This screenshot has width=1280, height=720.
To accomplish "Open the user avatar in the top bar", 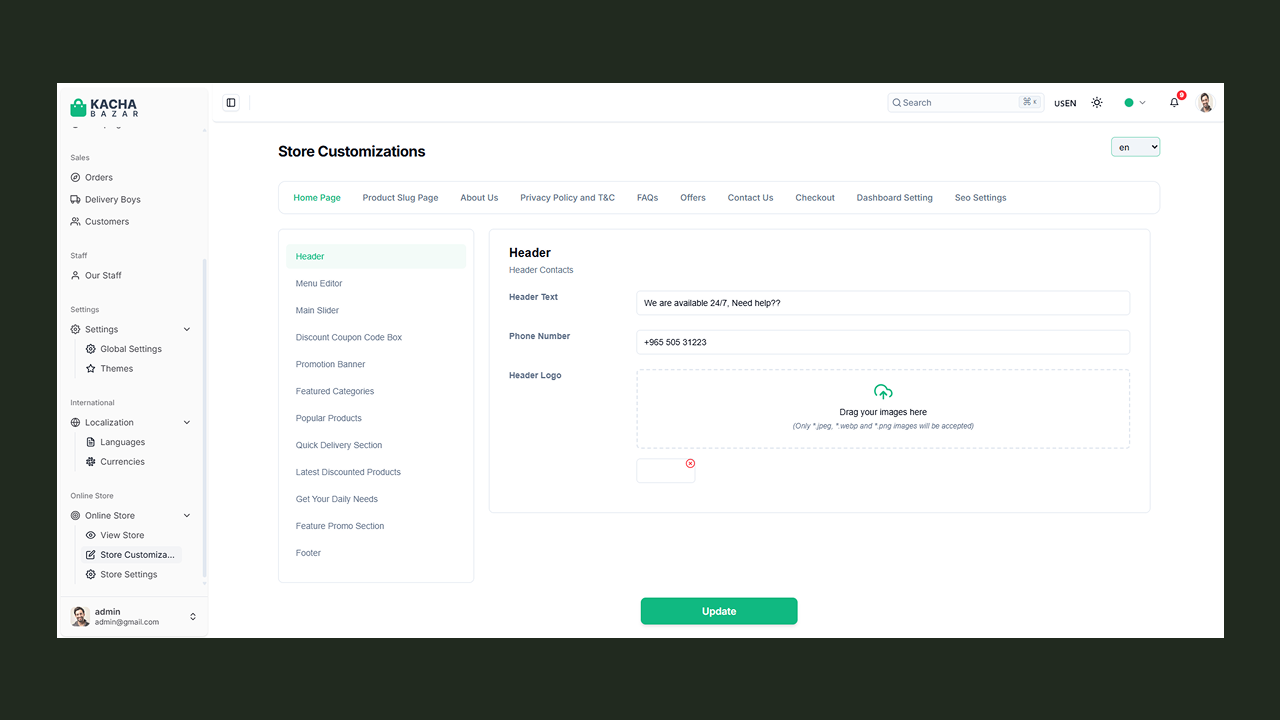I will click(x=1205, y=103).
